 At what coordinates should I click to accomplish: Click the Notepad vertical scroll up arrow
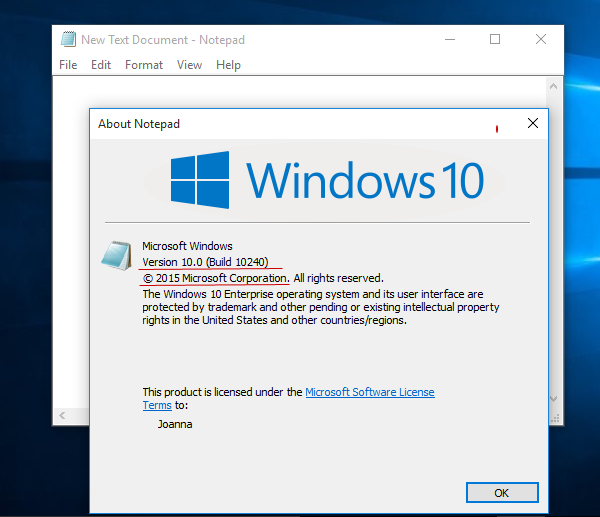[553, 86]
